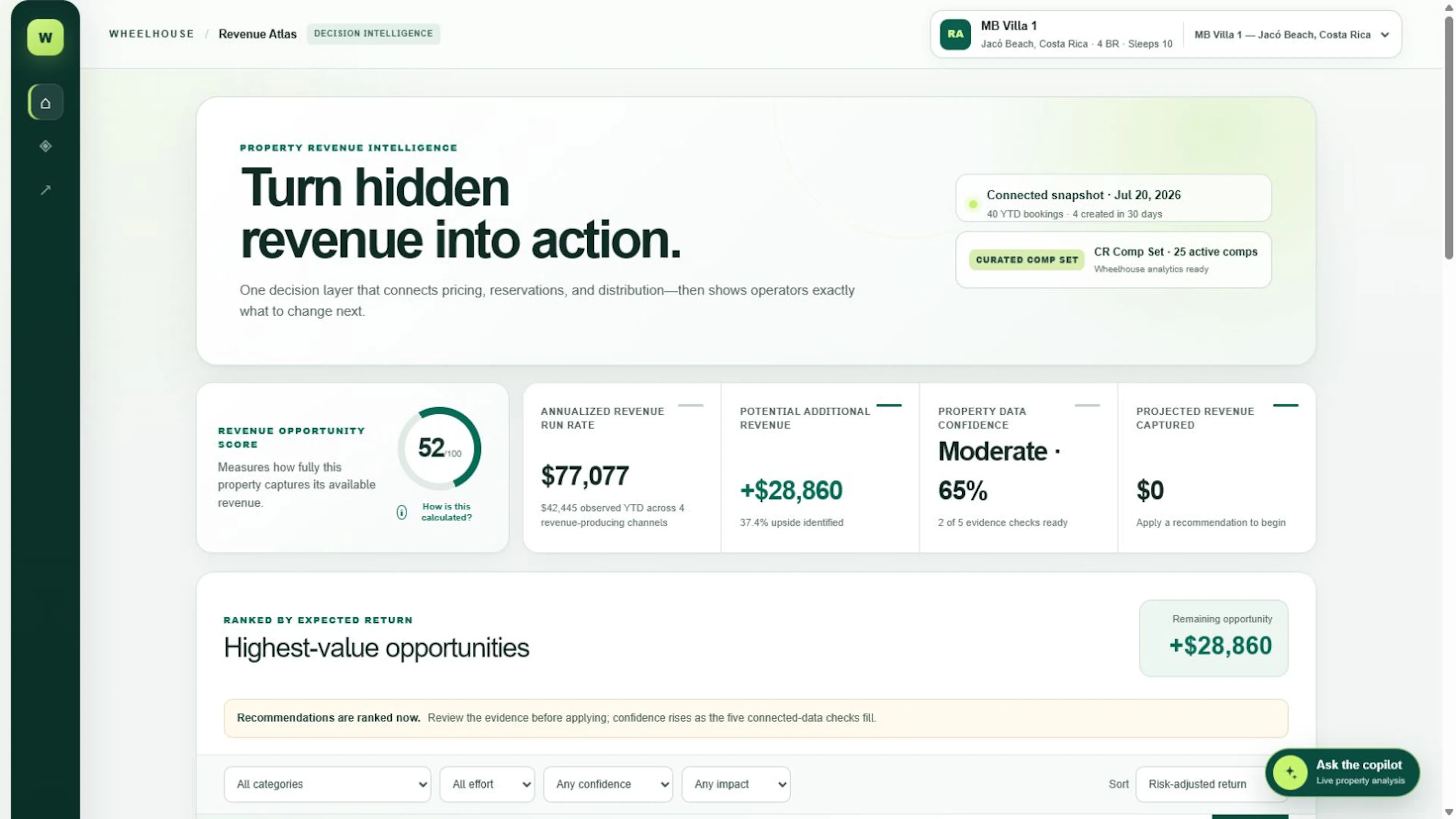The image size is (1456, 819).
Task: Click the Ask the copilot button
Action: (1342, 772)
